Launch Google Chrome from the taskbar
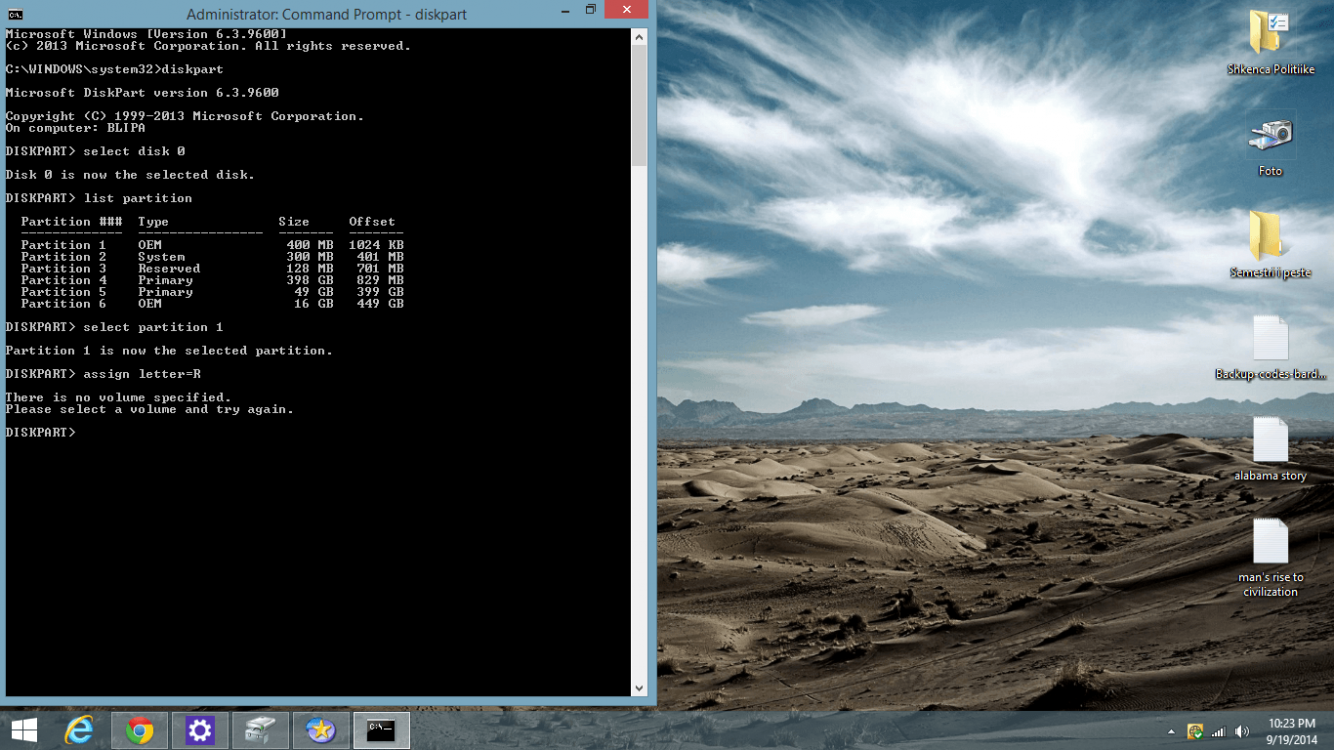Image resolution: width=1334 pixels, height=750 pixels. point(140,730)
